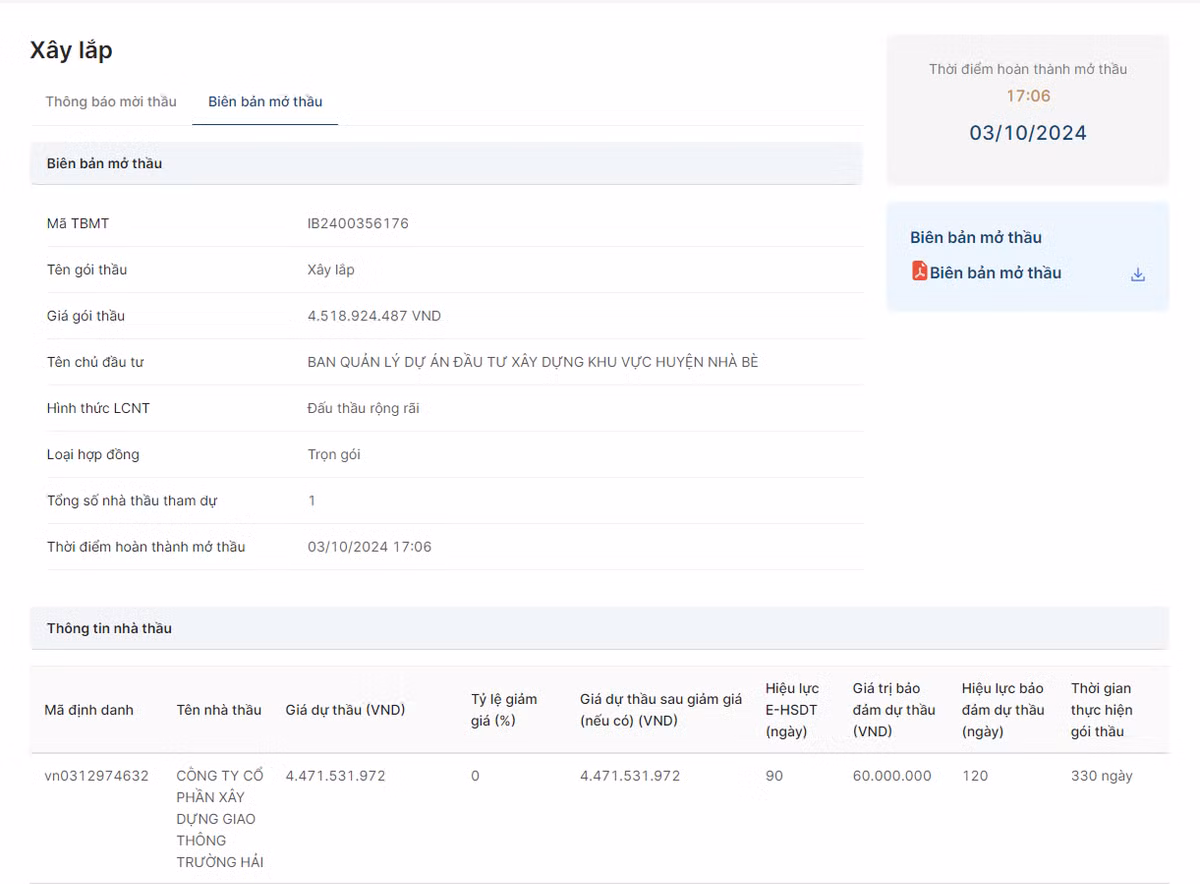Click the Mã TBMT value IB2400356176
Viewport: 1200px width, 884px height.
pos(358,223)
